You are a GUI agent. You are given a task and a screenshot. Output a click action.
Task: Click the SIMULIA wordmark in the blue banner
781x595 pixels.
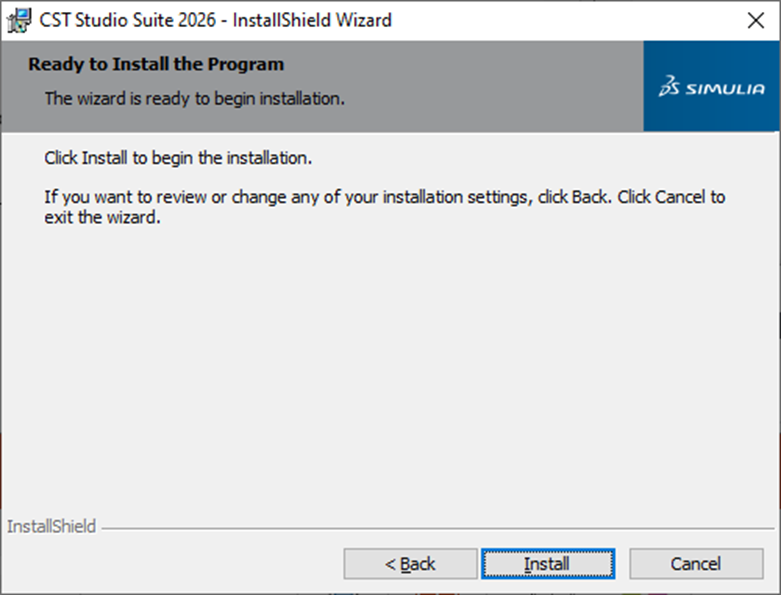[726, 89]
